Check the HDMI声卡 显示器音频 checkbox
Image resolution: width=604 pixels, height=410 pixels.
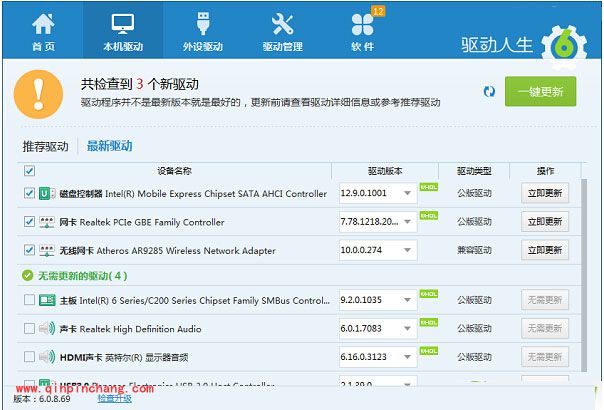[29, 357]
